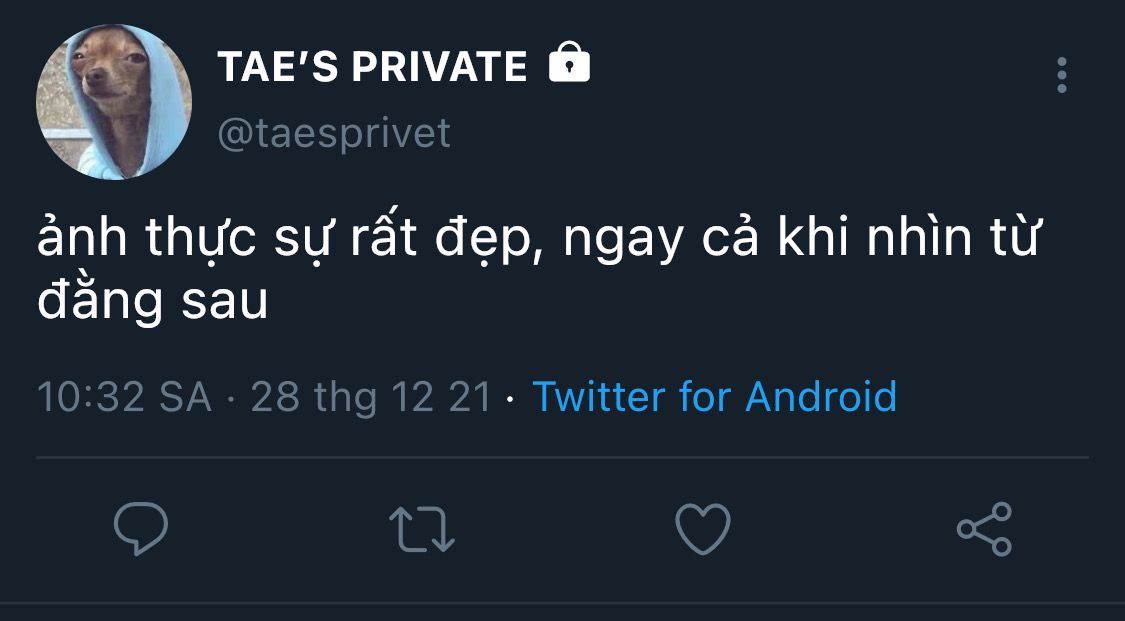The width and height of the screenshot is (1125, 621).
Task: Open the Twitter for Android source link
Action: [715, 396]
